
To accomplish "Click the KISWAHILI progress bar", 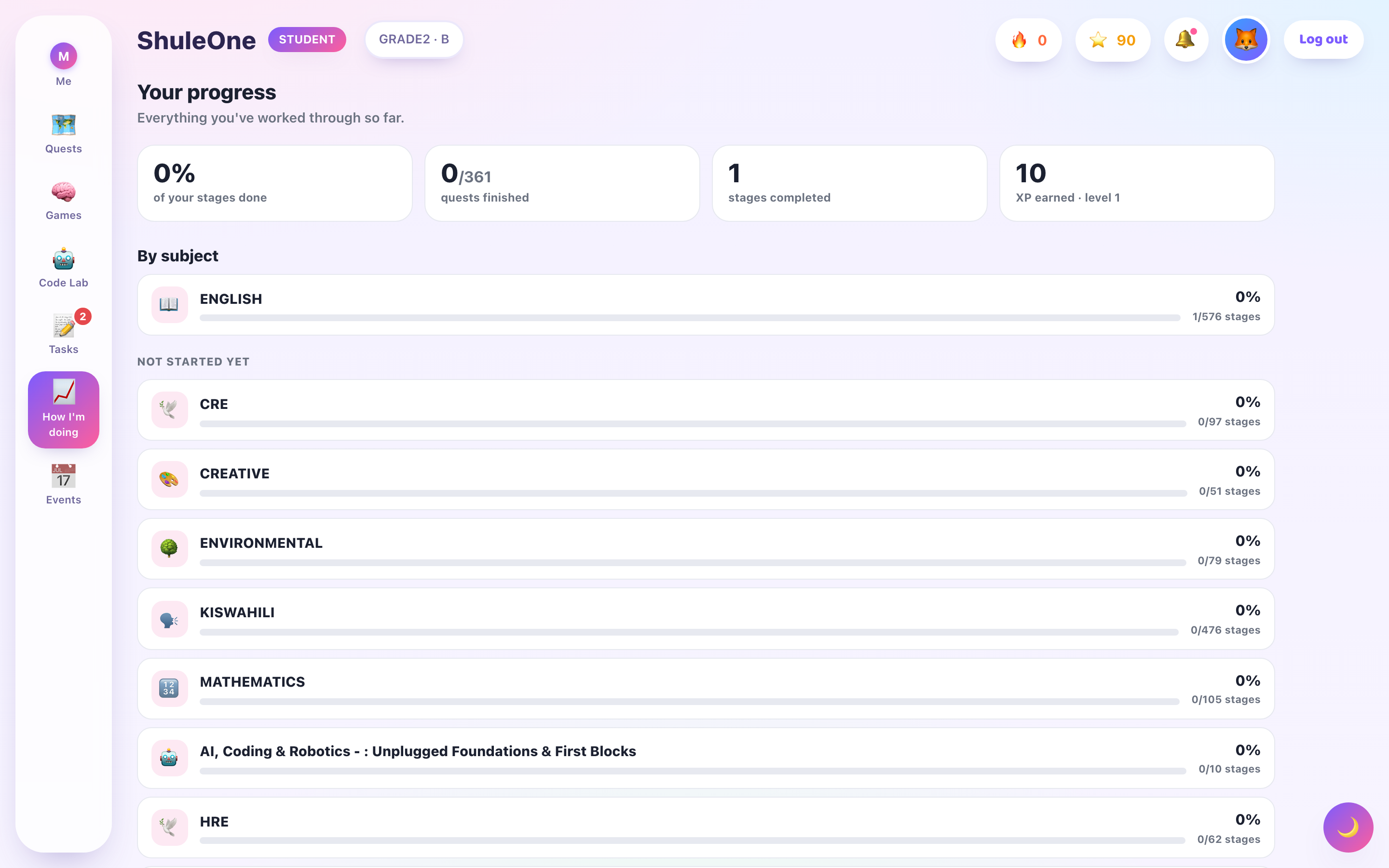I will point(689,632).
